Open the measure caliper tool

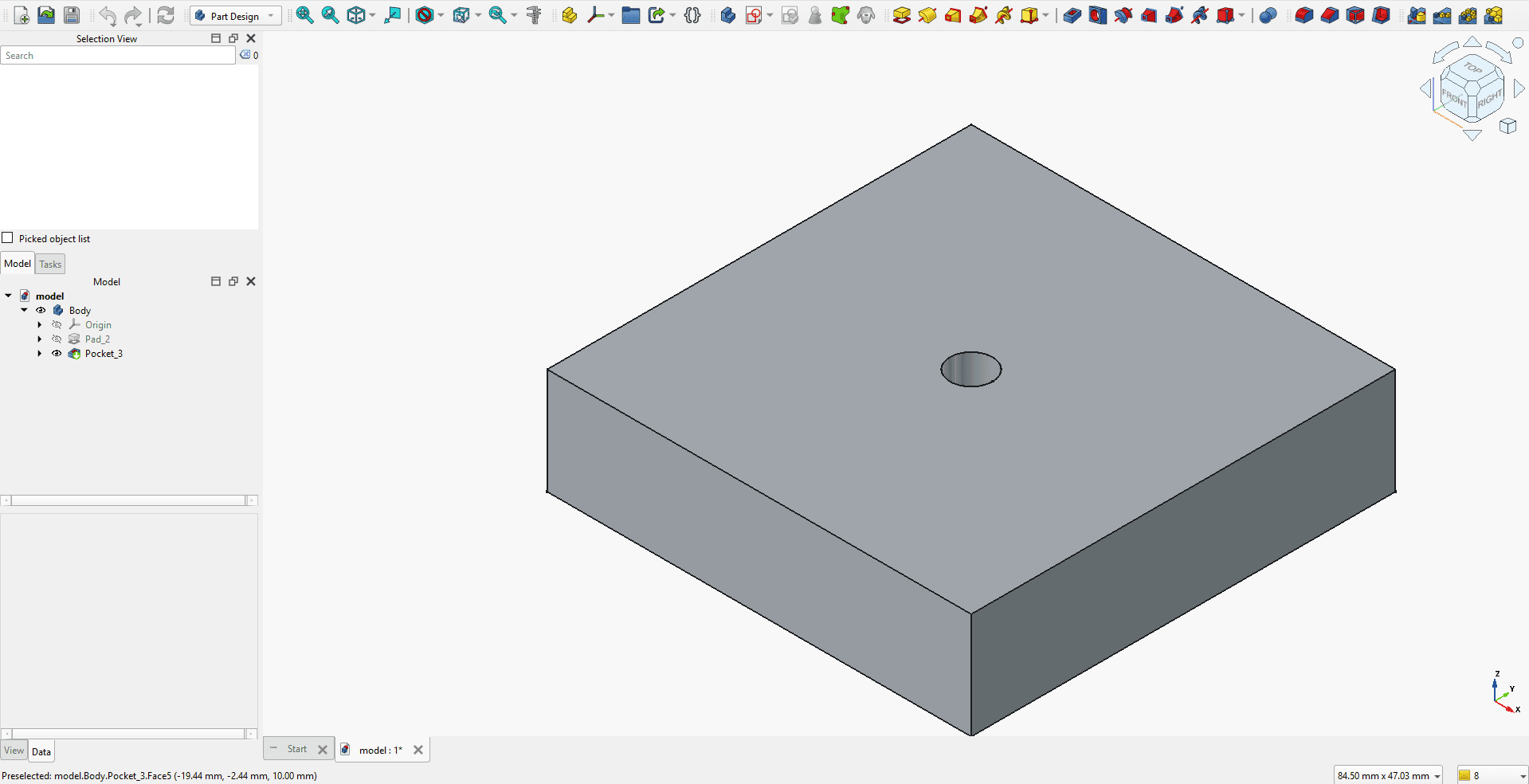[x=534, y=15]
